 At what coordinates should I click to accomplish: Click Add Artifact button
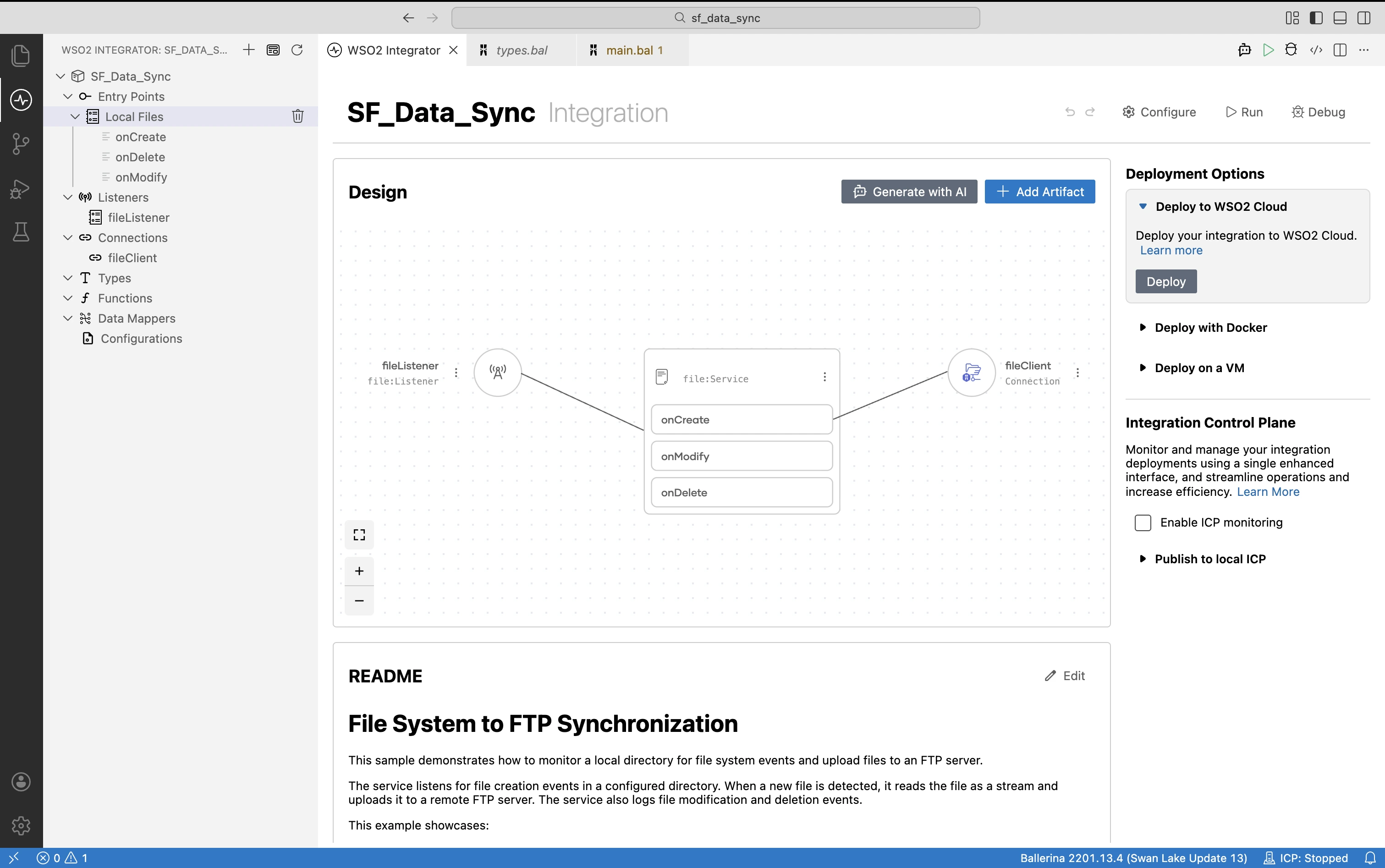[1039, 192]
